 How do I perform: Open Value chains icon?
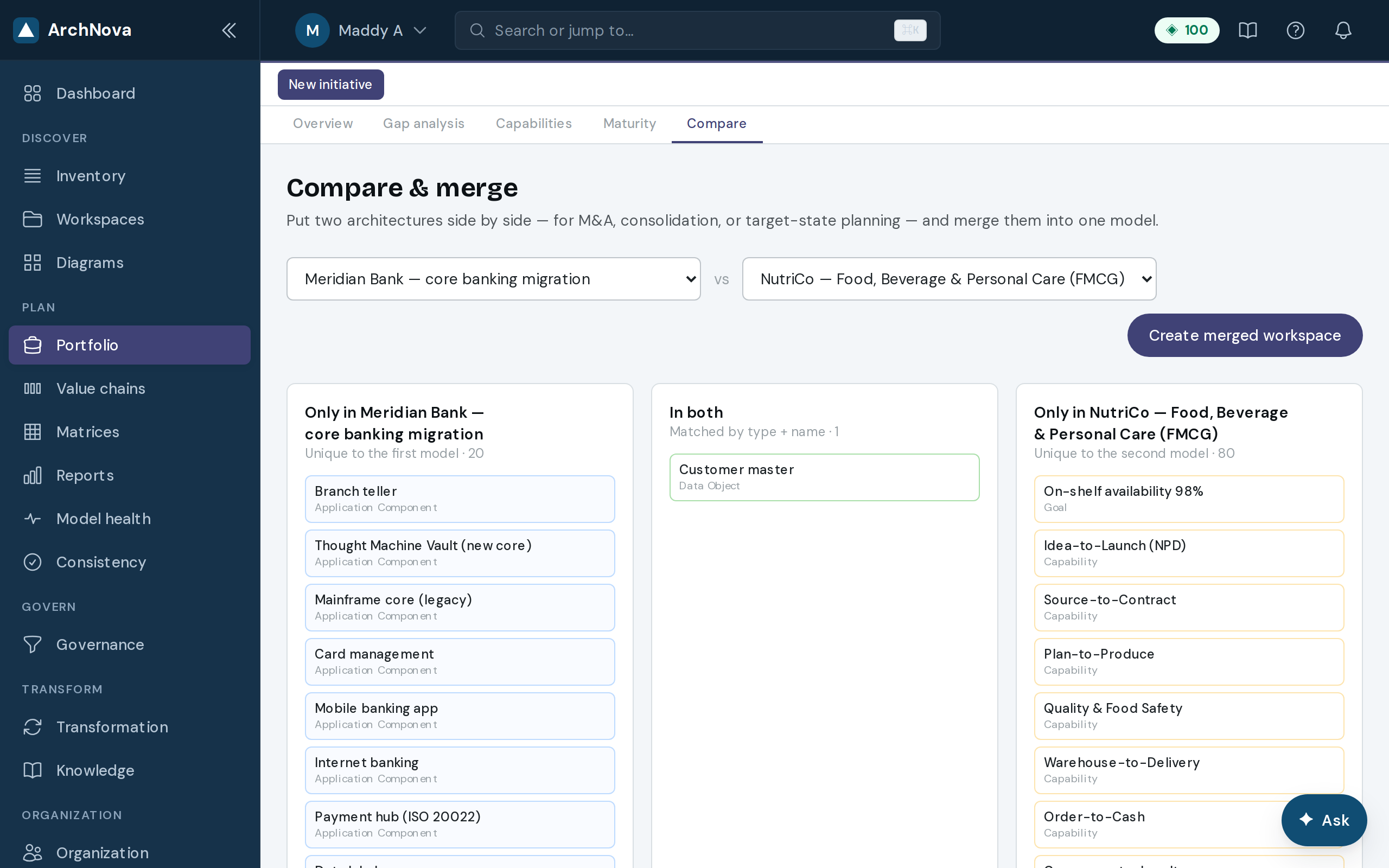[x=33, y=388]
